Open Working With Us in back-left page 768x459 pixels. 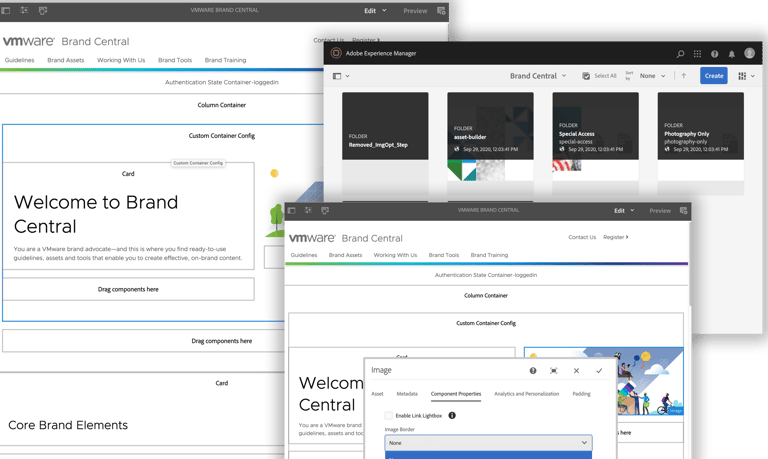coord(121,60)
